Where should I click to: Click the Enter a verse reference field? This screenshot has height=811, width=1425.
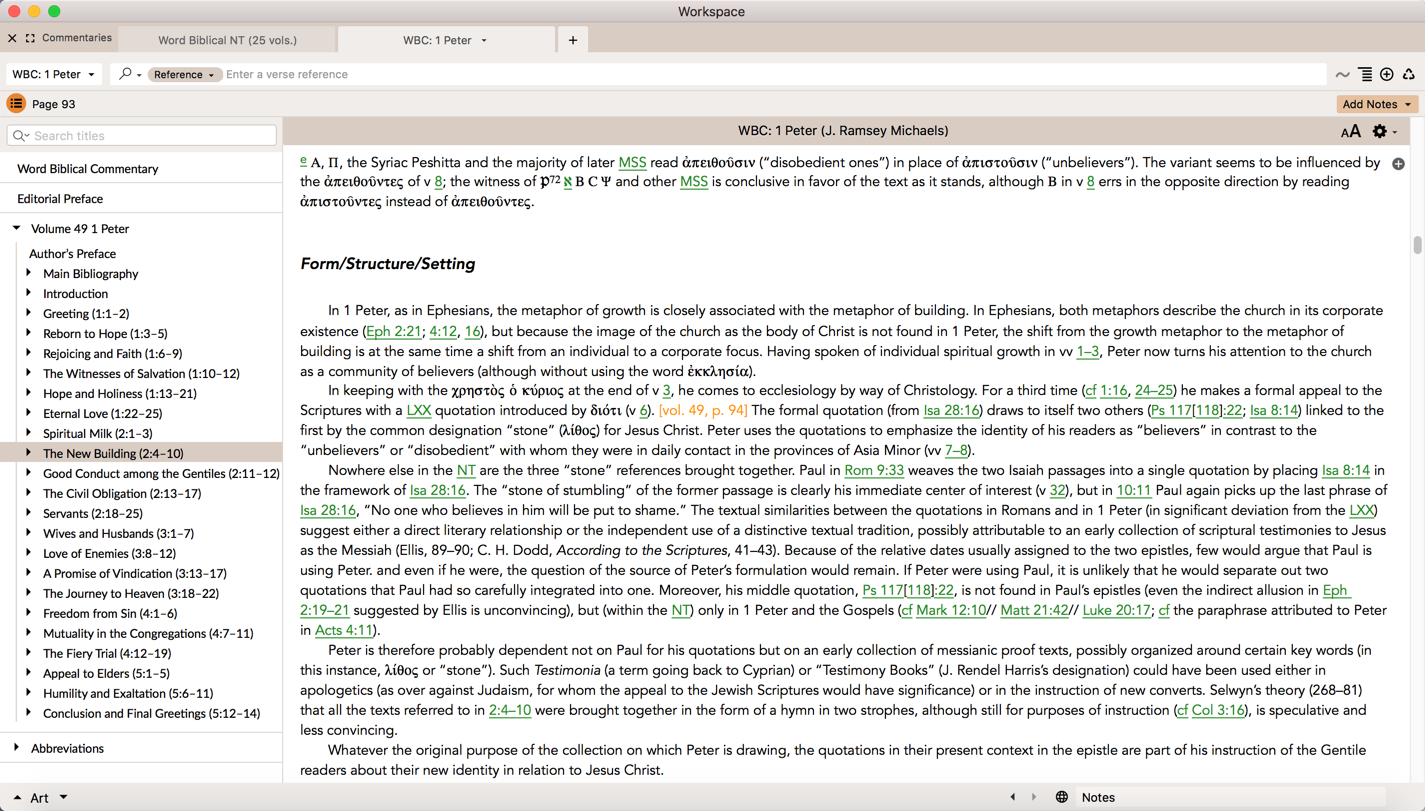(770, 74)
